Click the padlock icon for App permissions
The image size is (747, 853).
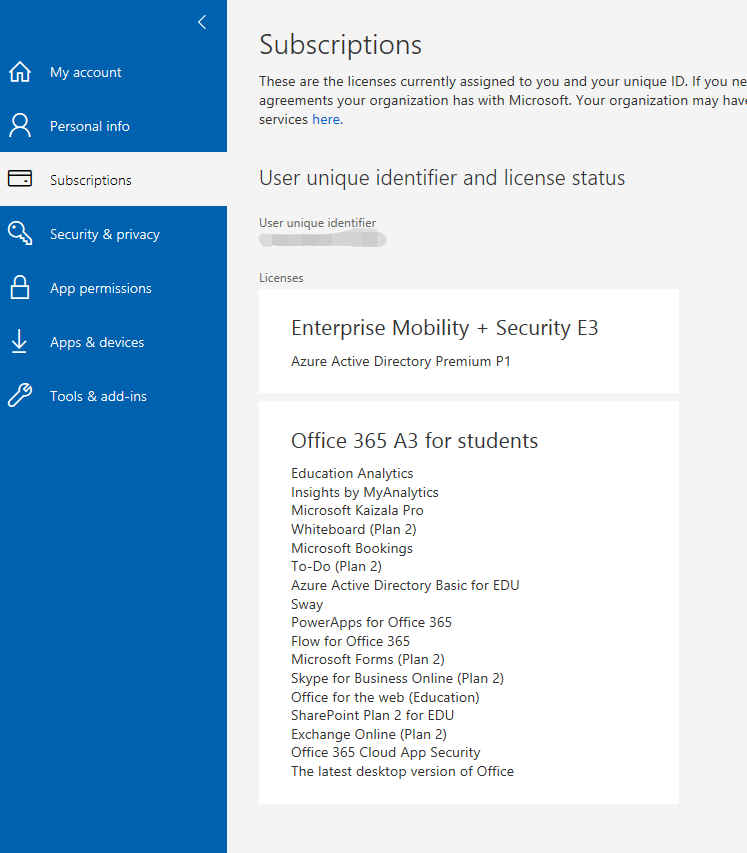coord(19,288)
